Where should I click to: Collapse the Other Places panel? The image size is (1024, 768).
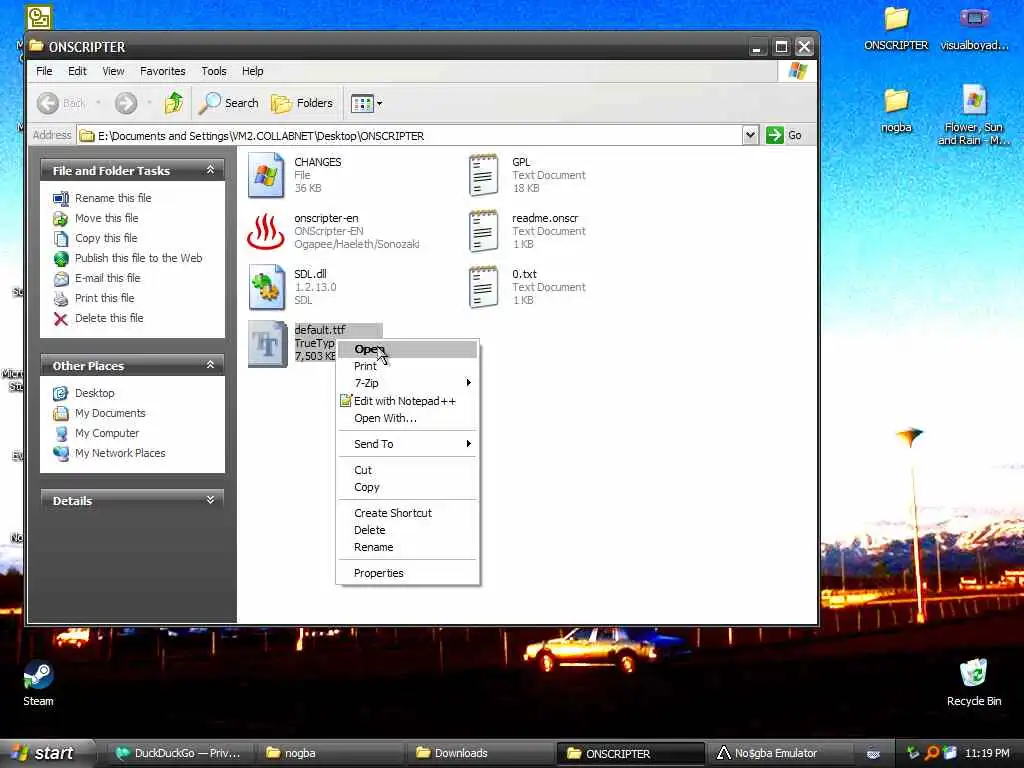(x=210, y=365)
